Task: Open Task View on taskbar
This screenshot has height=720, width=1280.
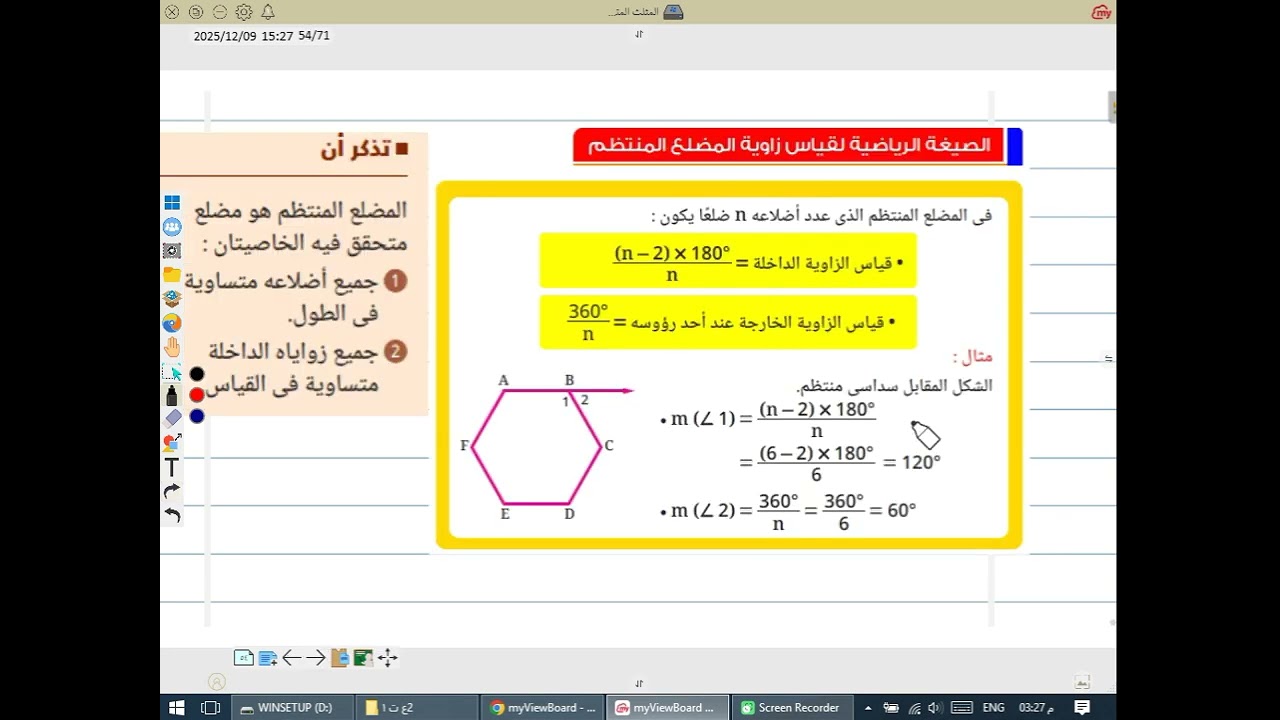Action: click(x=210, y=707)
